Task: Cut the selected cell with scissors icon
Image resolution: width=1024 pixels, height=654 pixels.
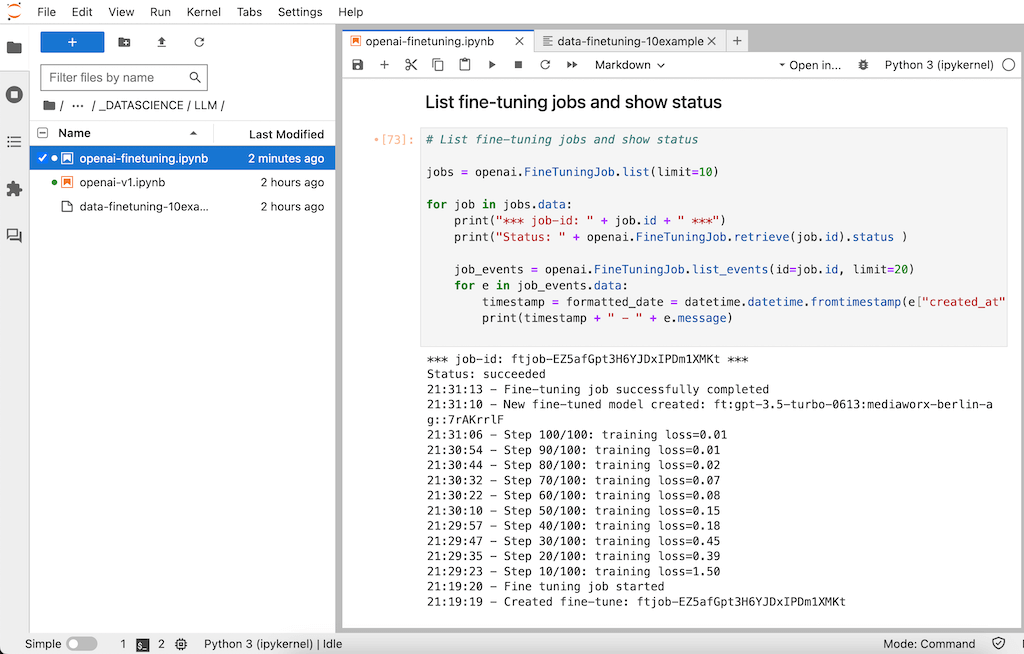Action: tap(411, 65)
